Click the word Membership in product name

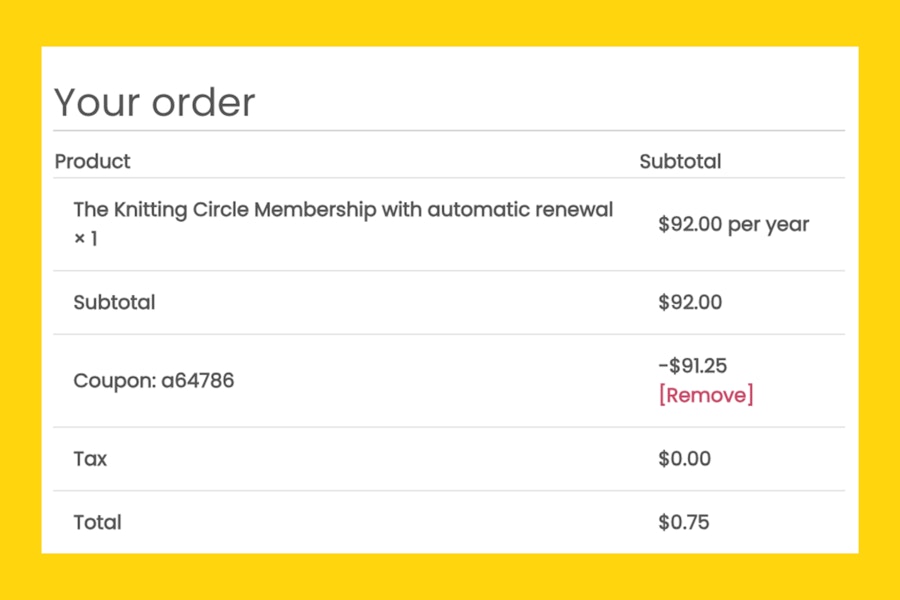[x=315, y=210]
